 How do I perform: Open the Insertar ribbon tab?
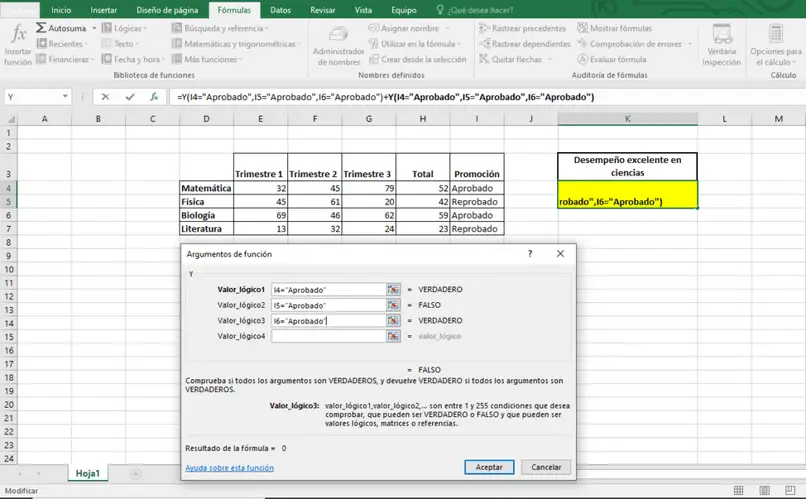pos(103,9)
